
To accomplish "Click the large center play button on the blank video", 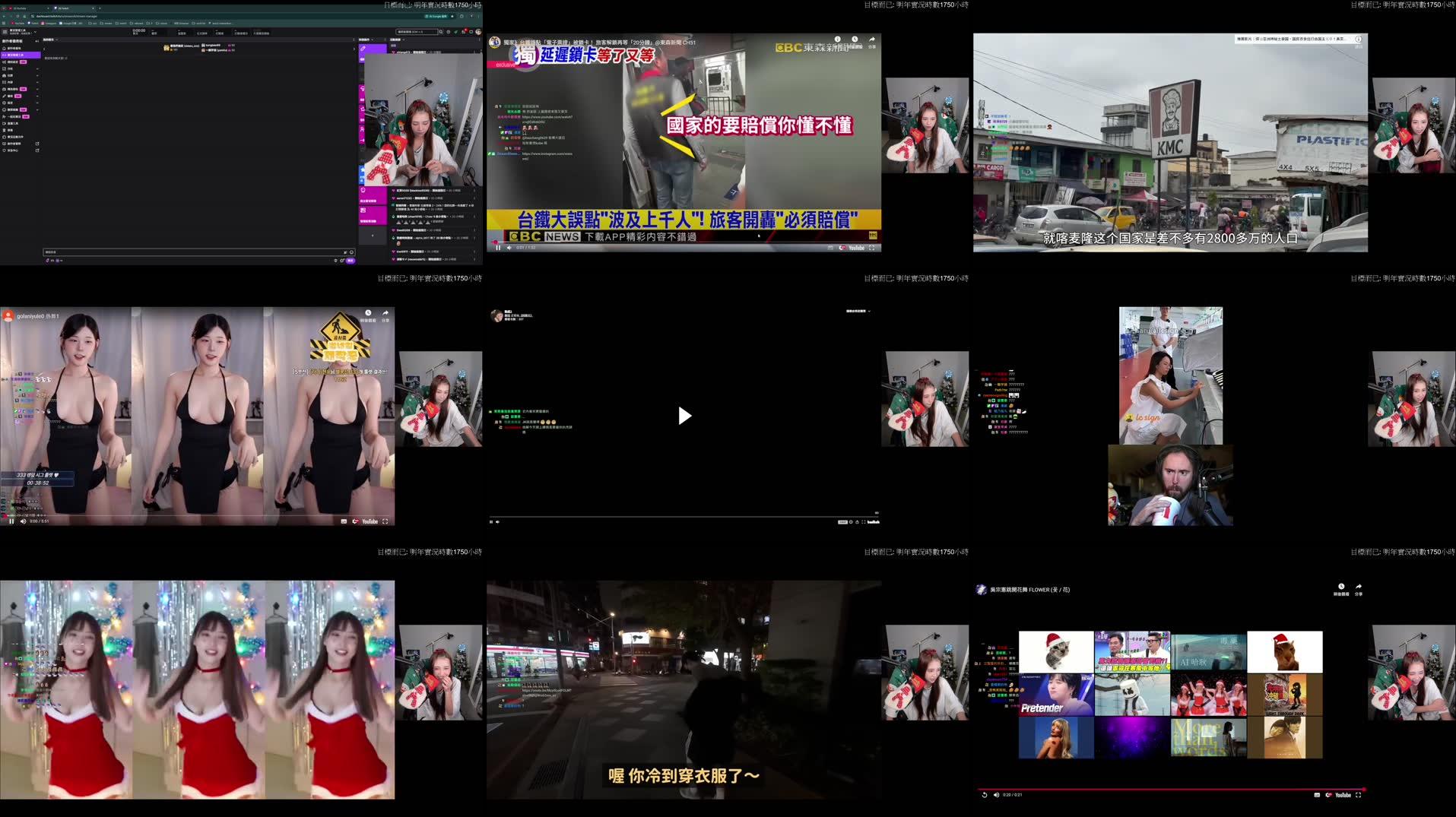I will click(x=684, y=416).
